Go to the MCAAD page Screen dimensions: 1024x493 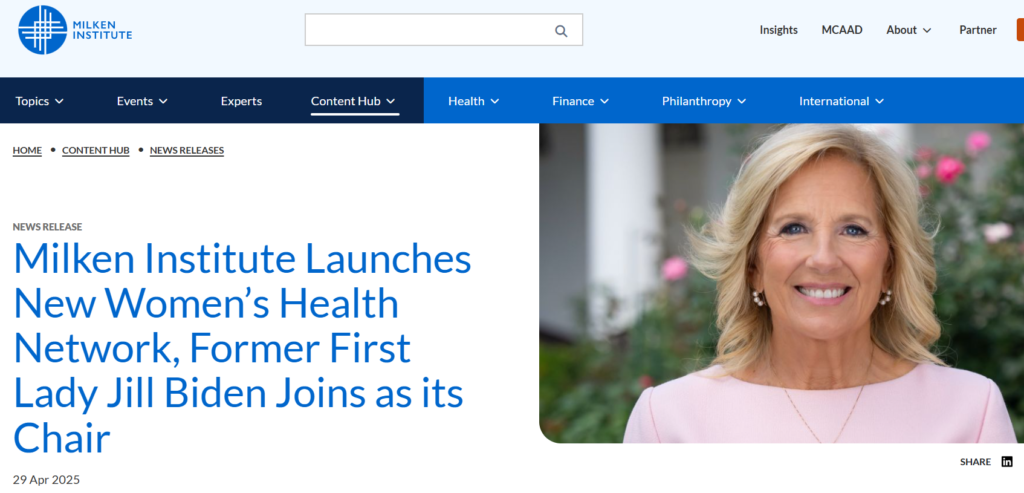coord(842,30)
